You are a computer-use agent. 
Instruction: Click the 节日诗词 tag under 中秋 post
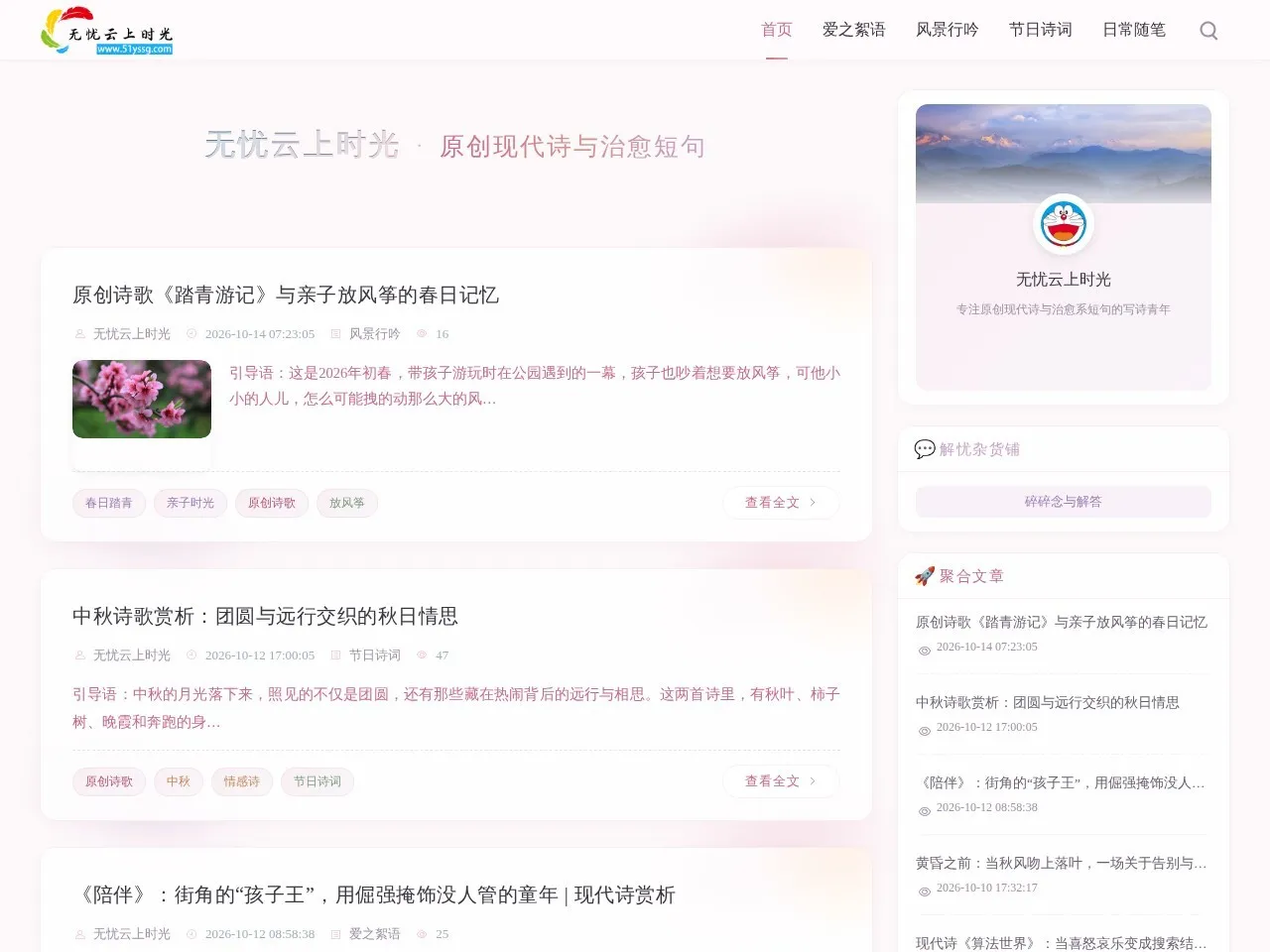coord(317,781)
